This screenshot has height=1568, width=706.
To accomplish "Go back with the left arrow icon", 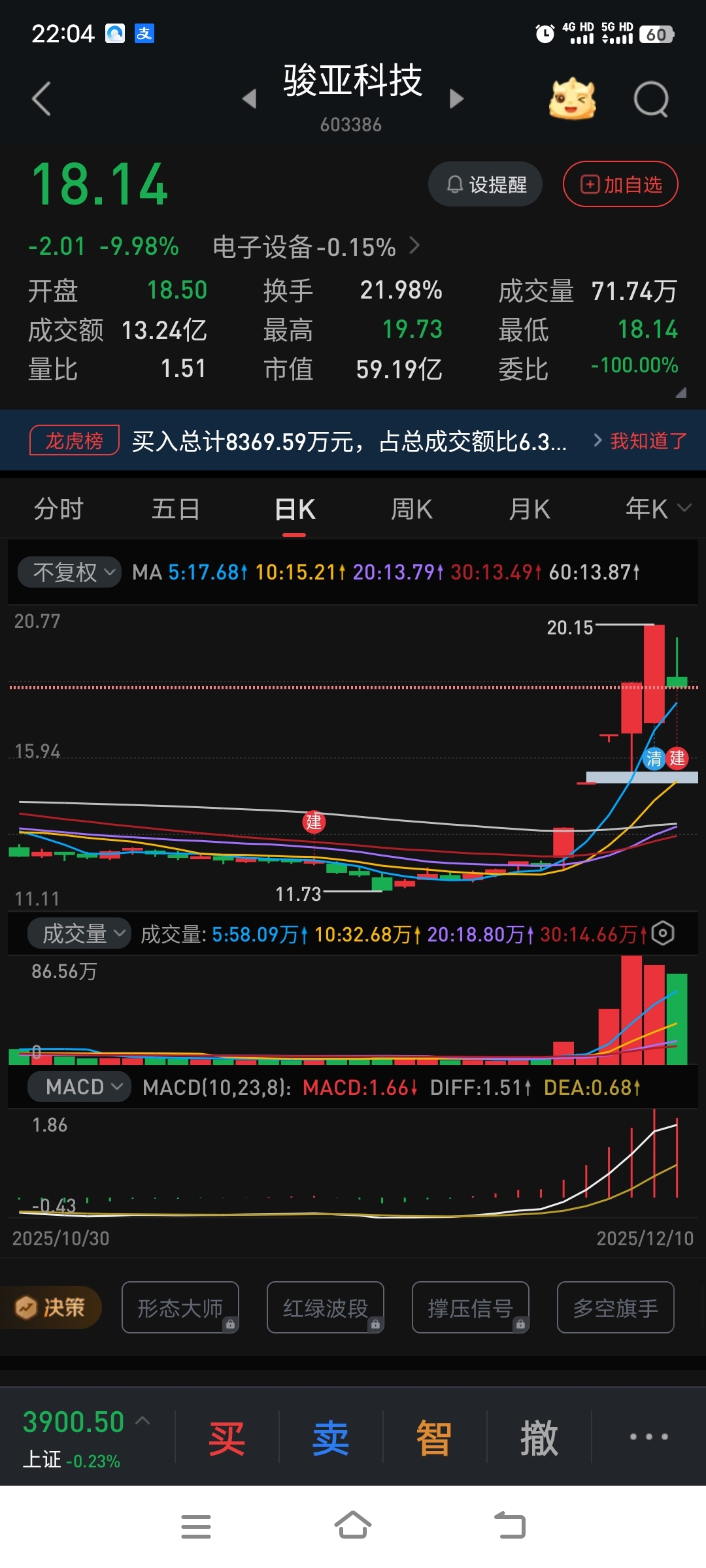I will 41,99.
